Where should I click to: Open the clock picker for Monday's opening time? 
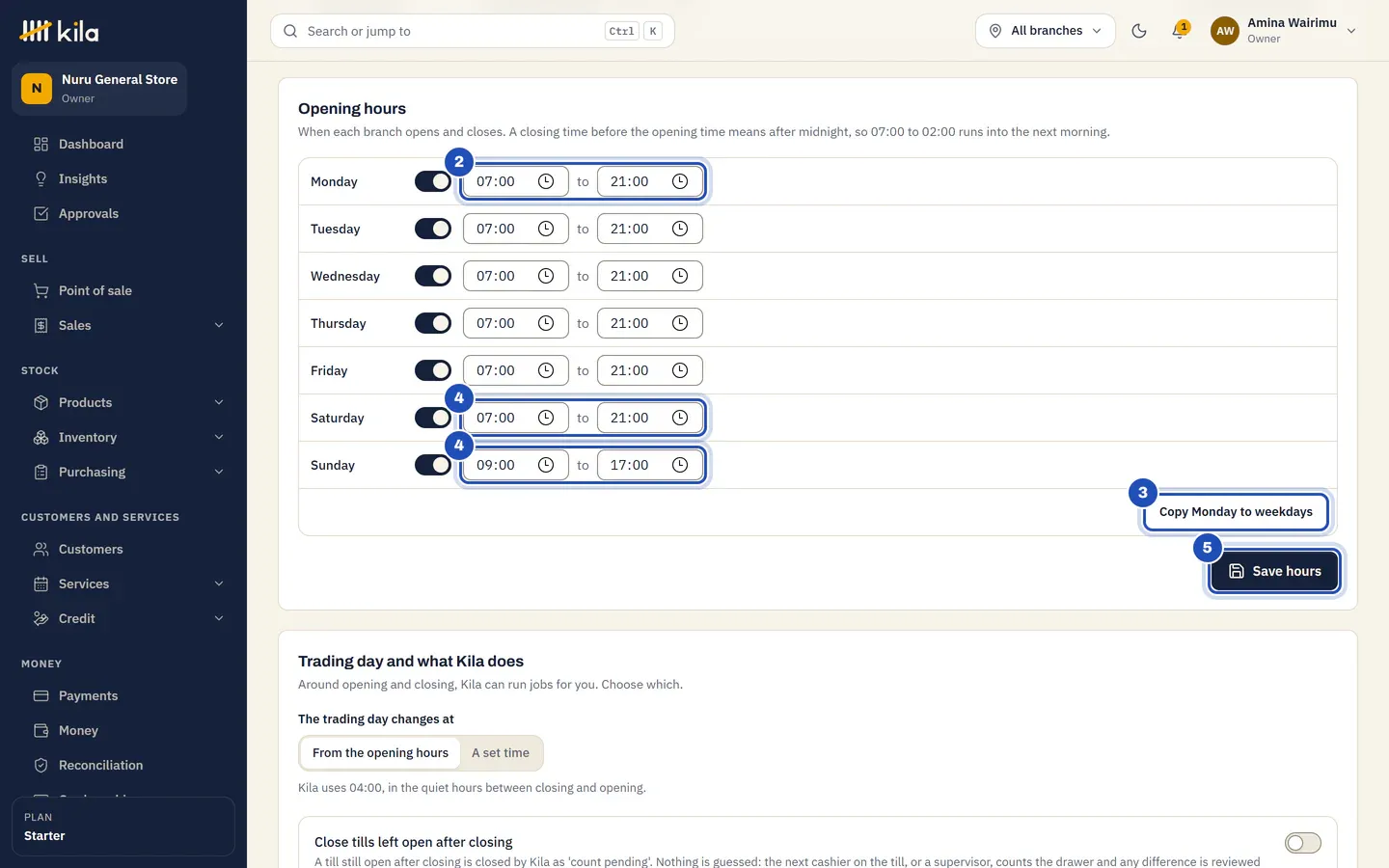(546, 181)
